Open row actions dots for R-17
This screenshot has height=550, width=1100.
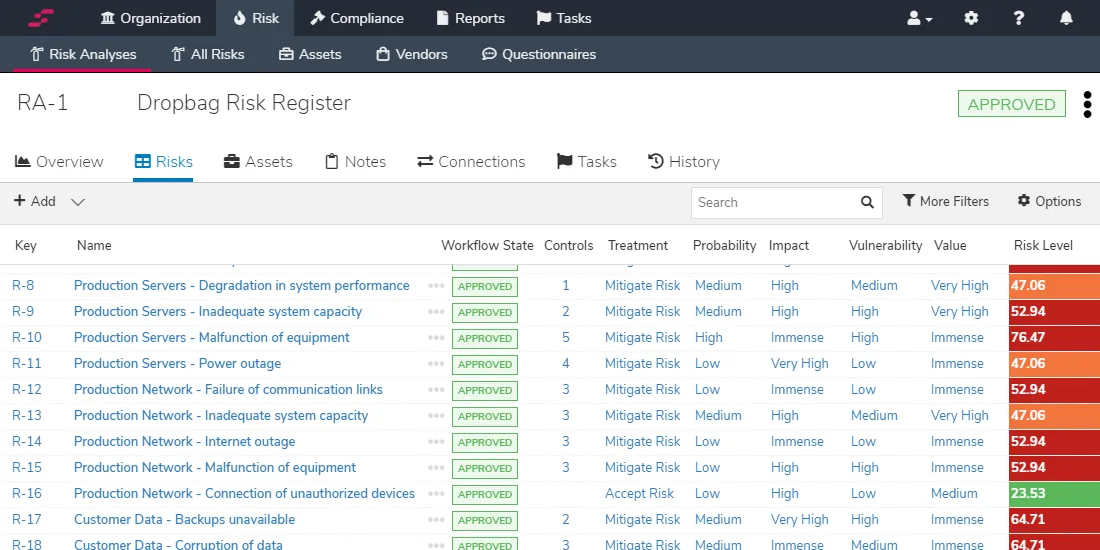(436, 519)
